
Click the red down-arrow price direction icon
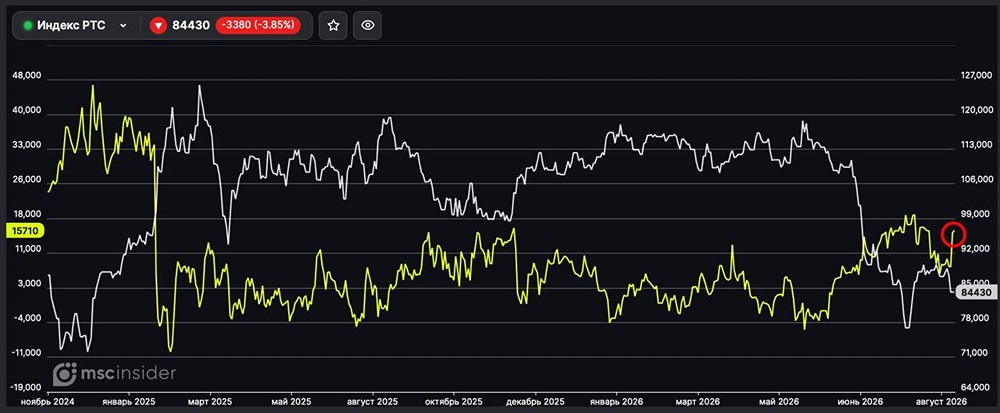(158, 25)
